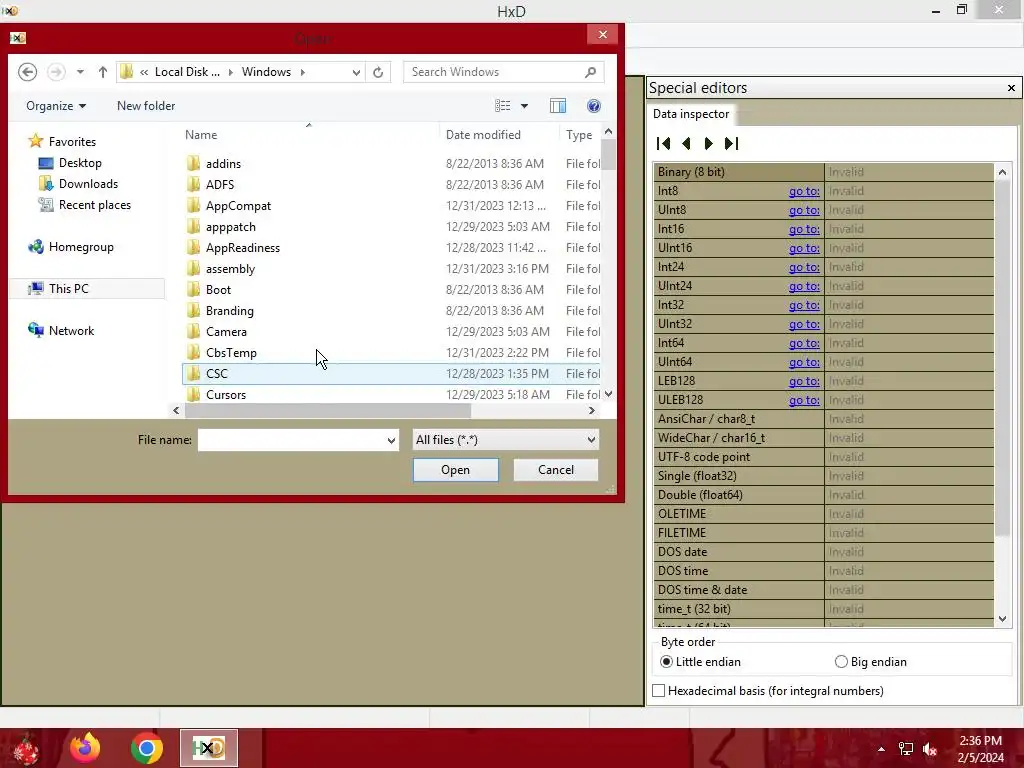Switch to the Data inspector tab
The height and width of the screenshot is (768, 1024).
691,114
